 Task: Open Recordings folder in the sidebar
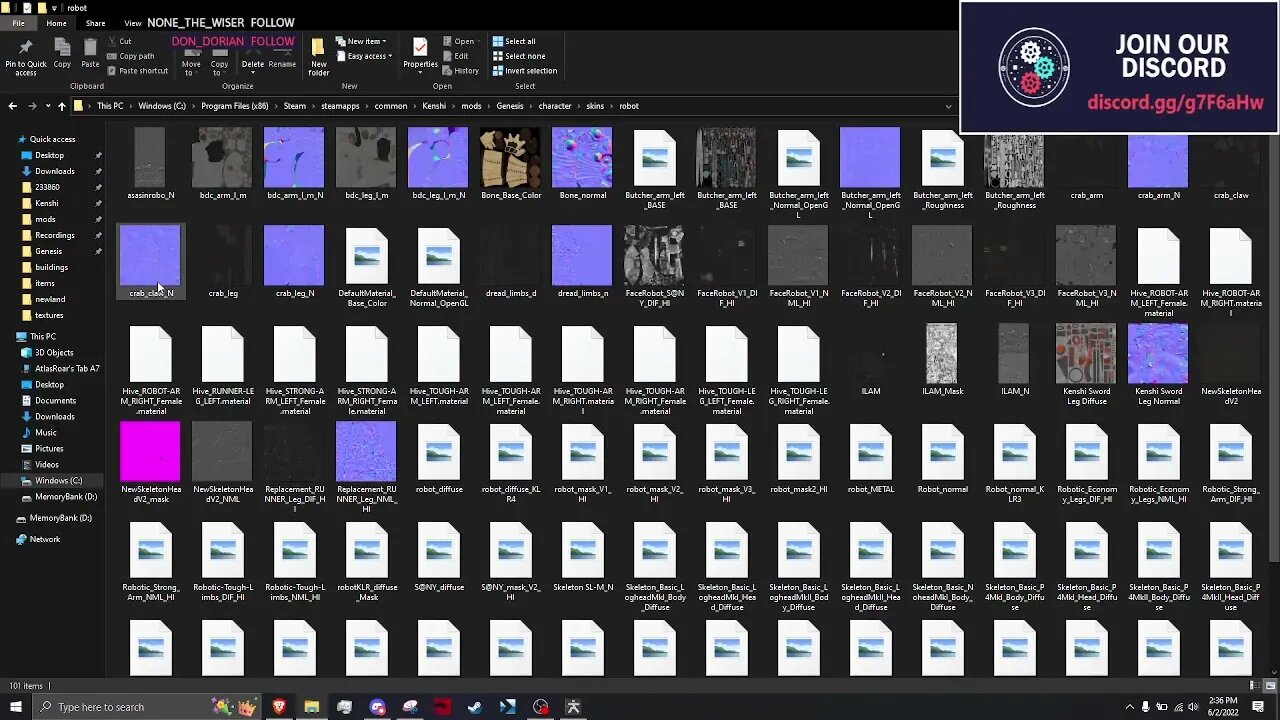(54, 235)
